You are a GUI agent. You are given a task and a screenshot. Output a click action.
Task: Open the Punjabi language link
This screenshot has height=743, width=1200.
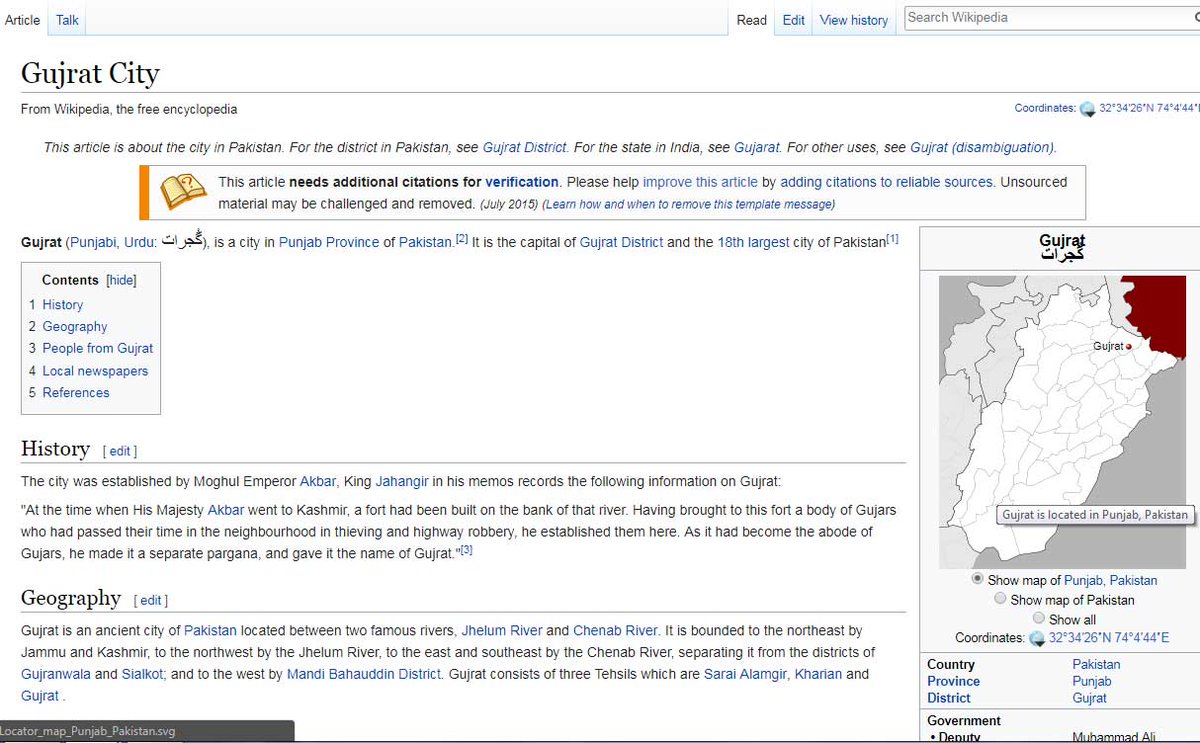(x=93, y=242)
